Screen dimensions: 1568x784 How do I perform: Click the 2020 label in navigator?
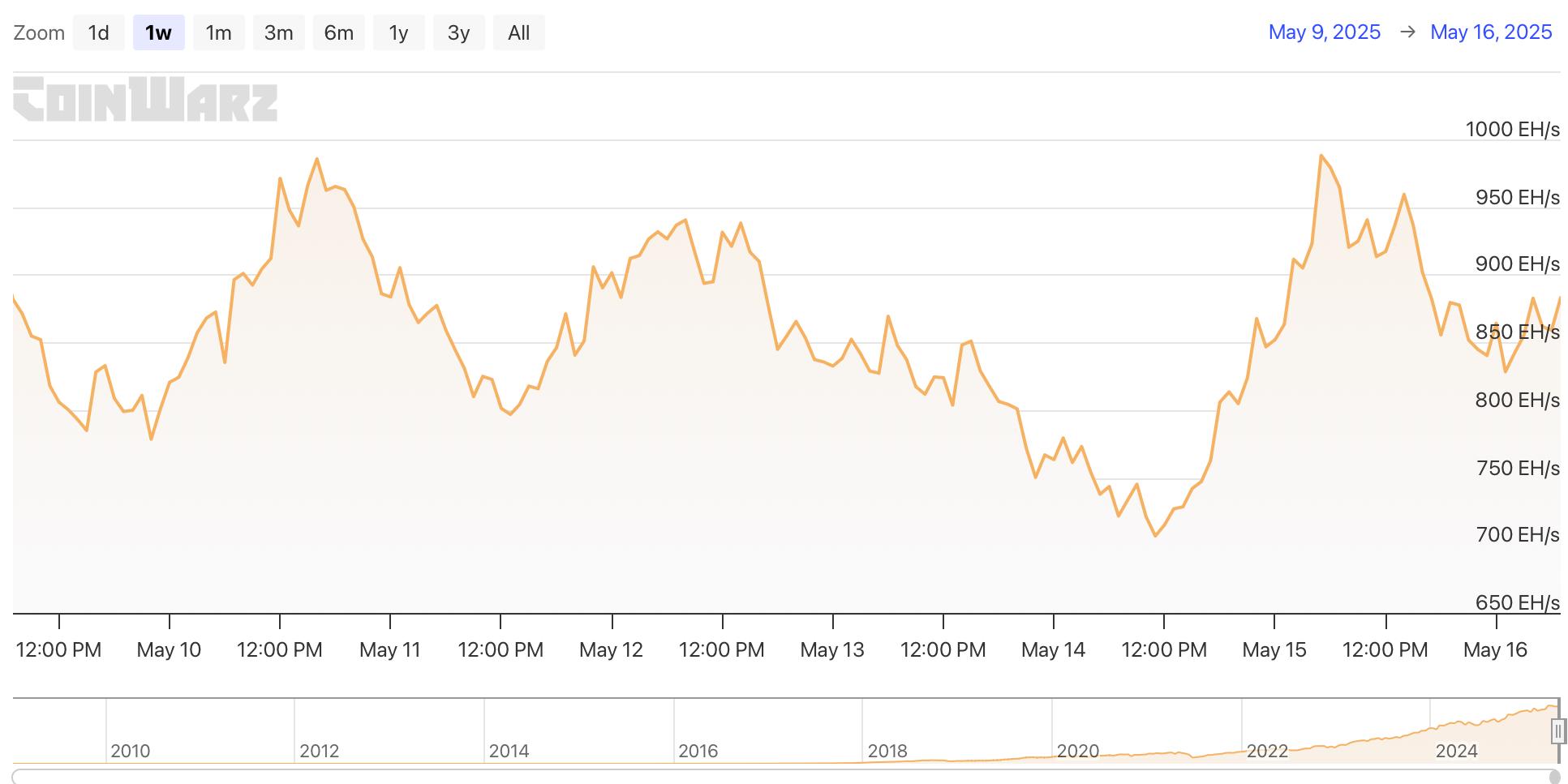[x=1078, y=751]
